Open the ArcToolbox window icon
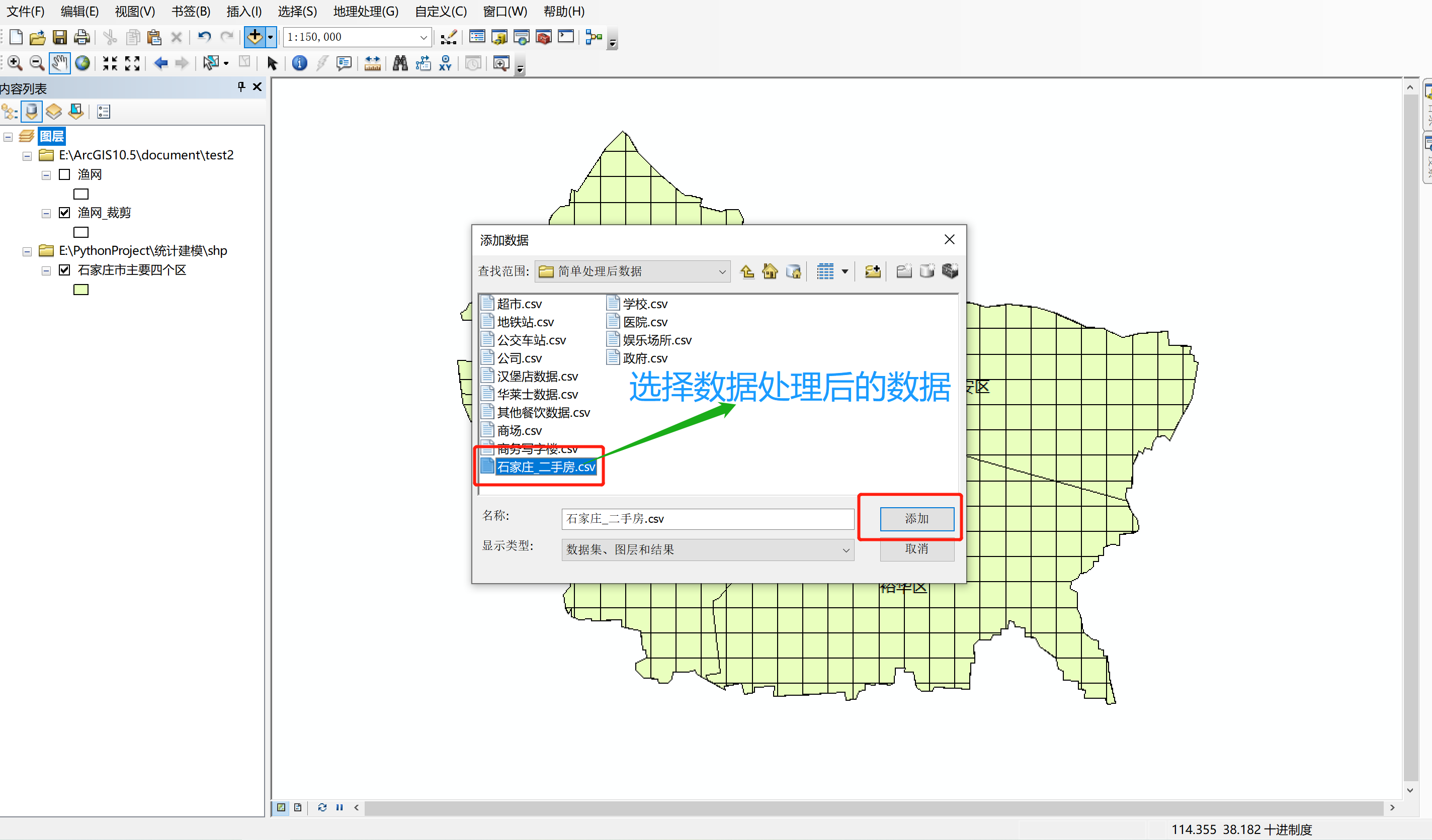 543,38
